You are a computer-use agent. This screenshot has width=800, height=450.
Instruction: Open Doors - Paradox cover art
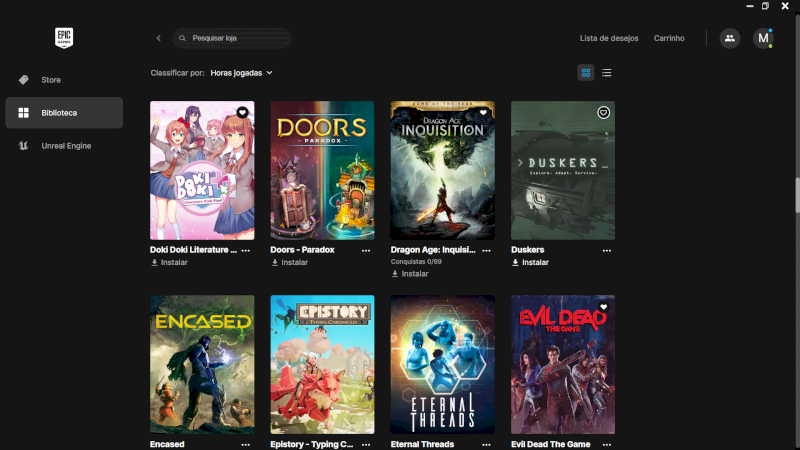click(x=322, y=170)
